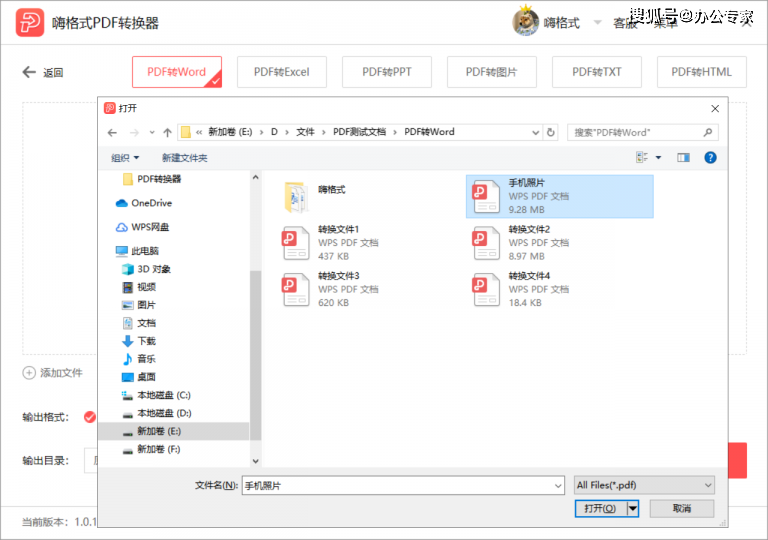The image size is (768, 540).
Task: Select OneDrive in the sidebar
Action: tap(144, 203)
